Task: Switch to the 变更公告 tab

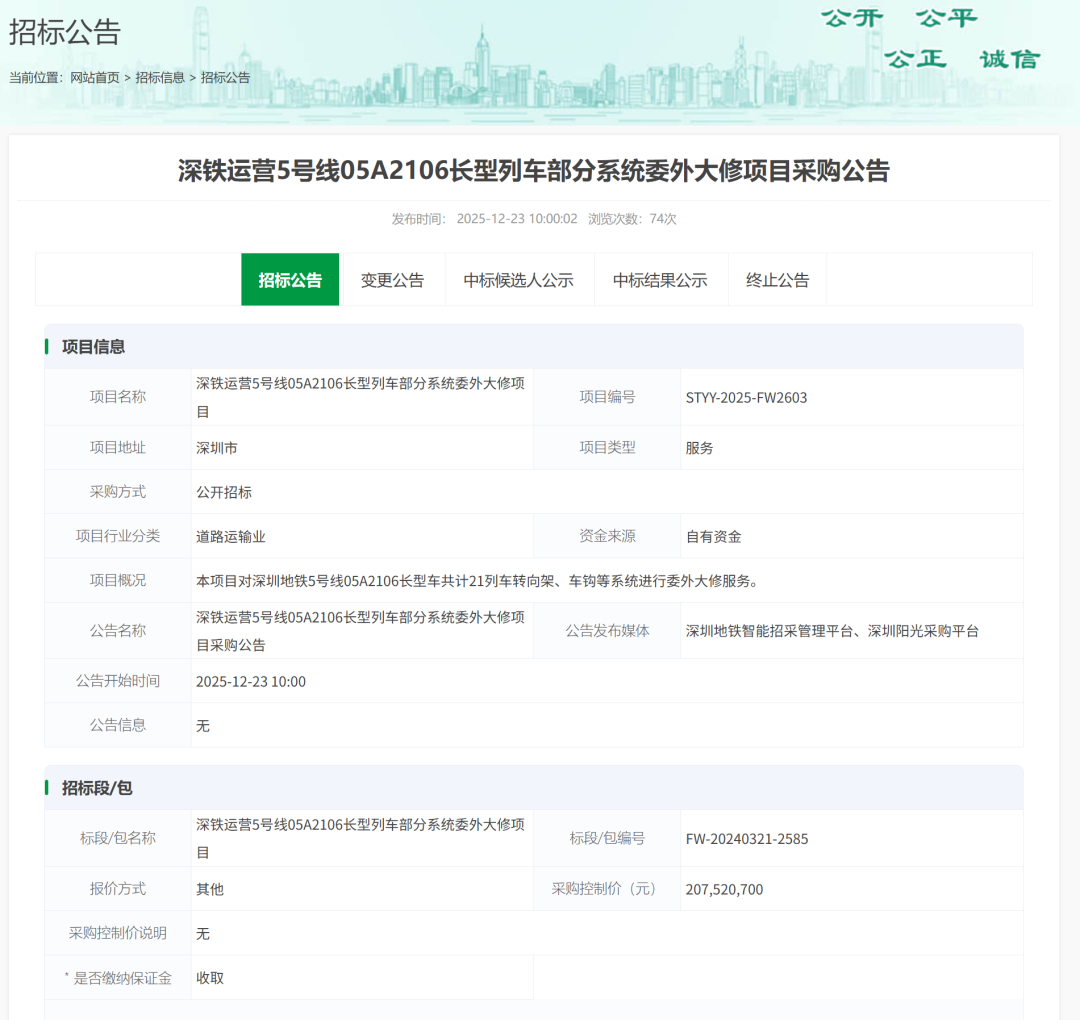Action: click(392, 280)
